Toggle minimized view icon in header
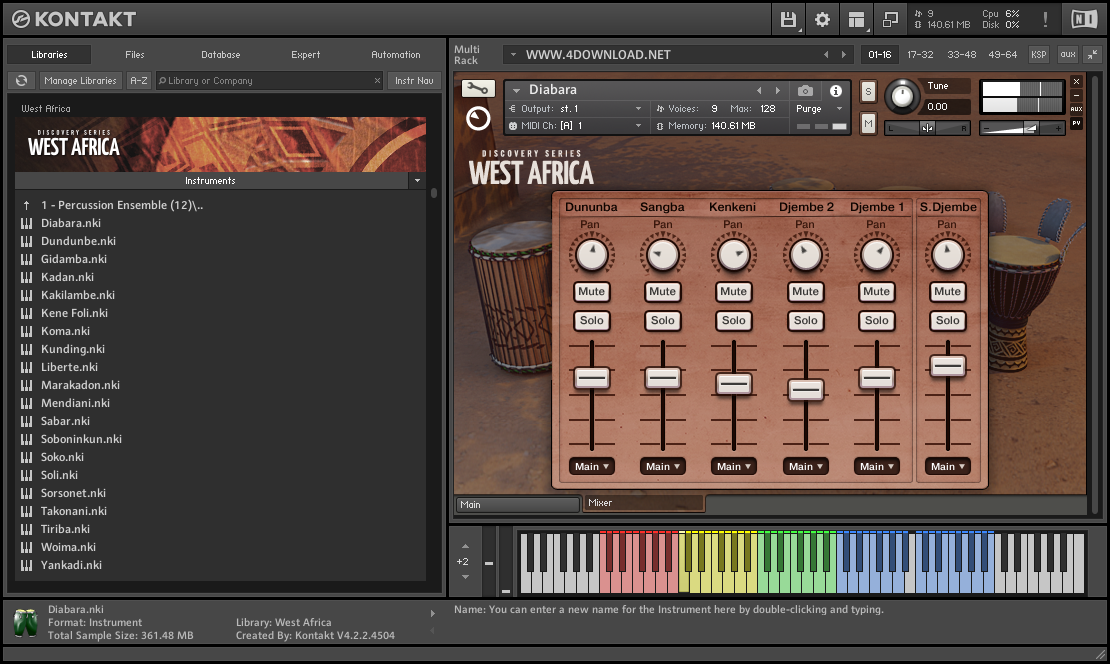Screen dimensions: 1110x664 [890, 19]
